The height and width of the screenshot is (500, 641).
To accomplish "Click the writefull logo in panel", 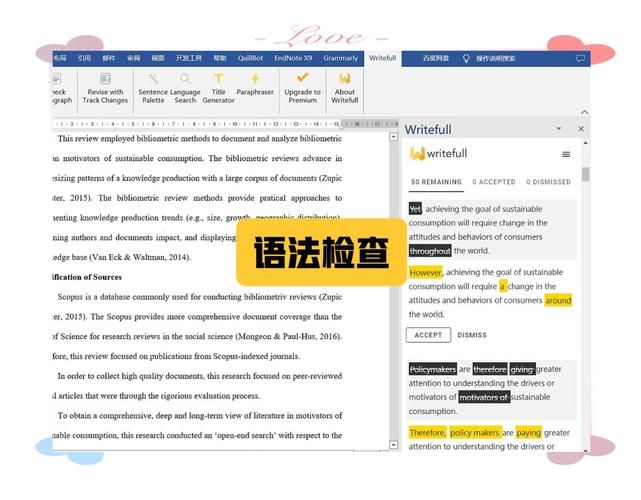I will [x=438, y=154].
